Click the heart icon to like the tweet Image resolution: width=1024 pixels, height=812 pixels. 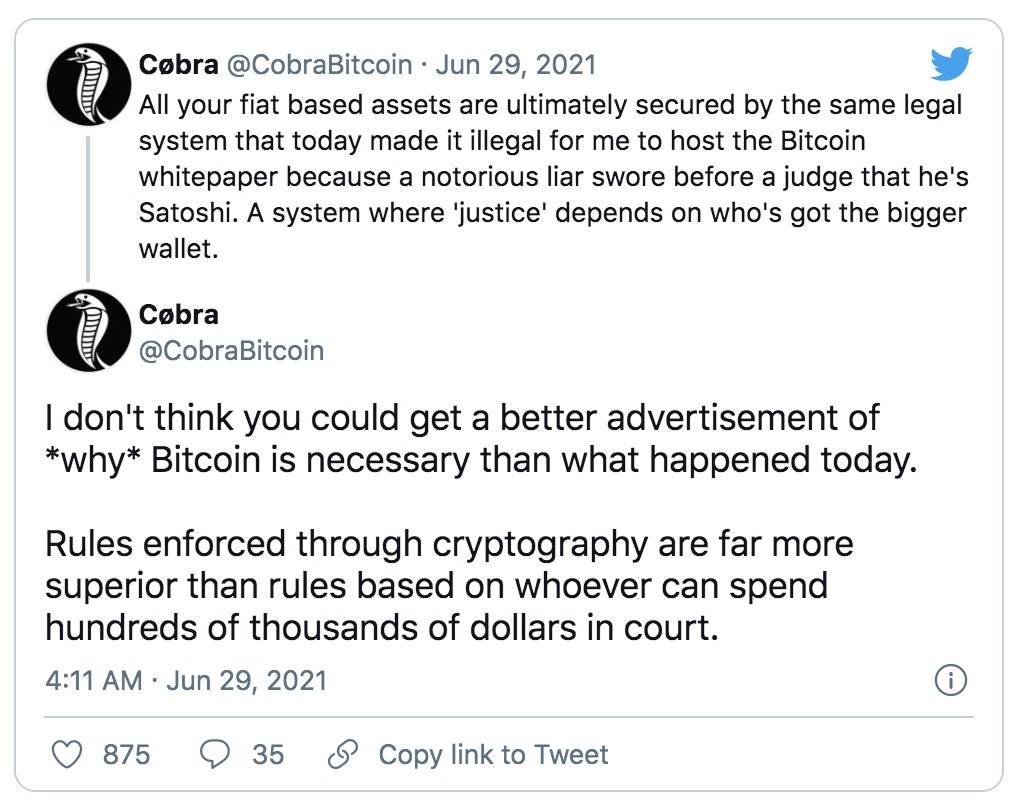[66, 755]
